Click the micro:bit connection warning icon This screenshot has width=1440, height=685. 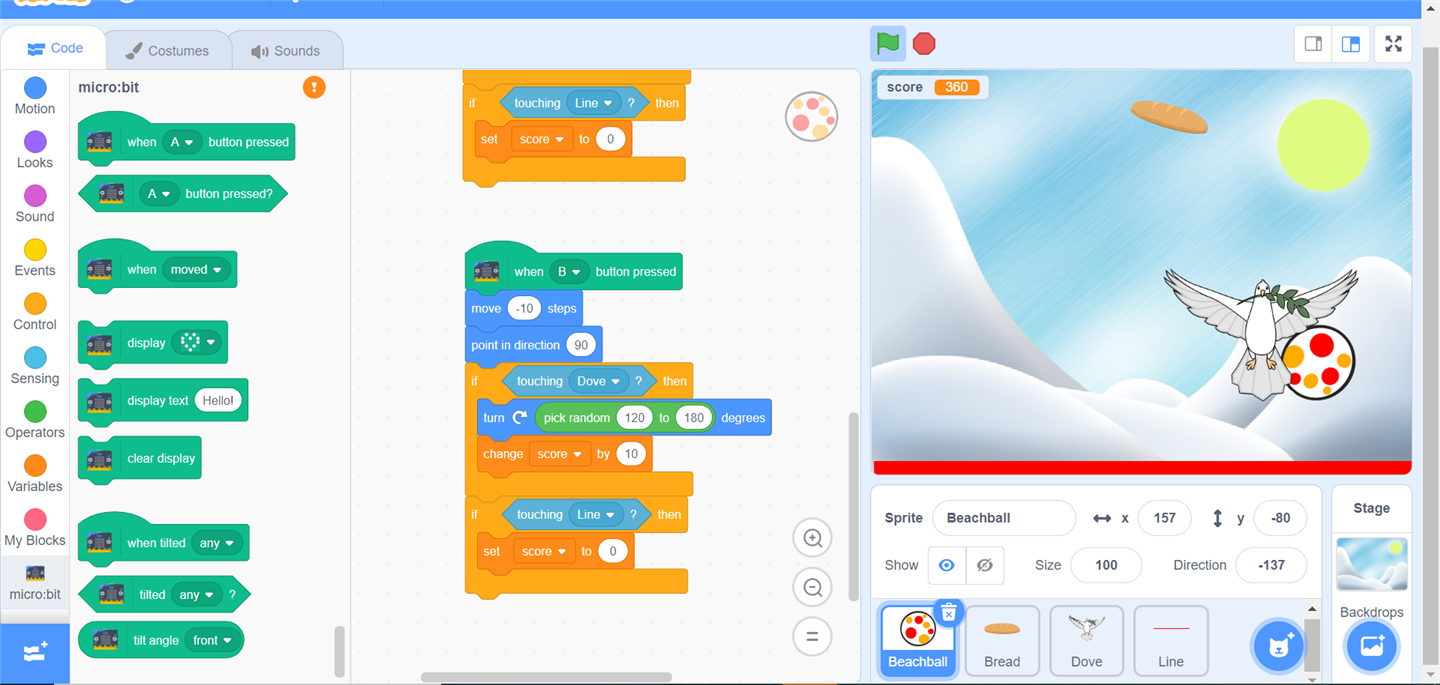314,88
